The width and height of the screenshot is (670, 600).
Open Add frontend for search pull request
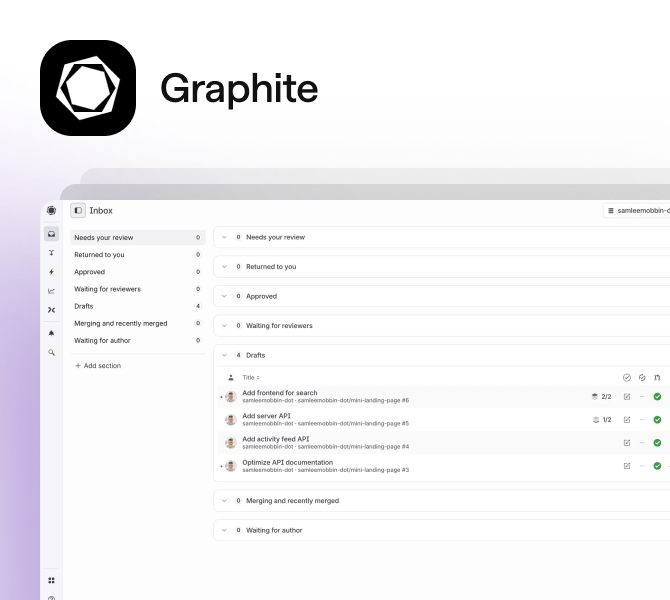tap(280, 393)
